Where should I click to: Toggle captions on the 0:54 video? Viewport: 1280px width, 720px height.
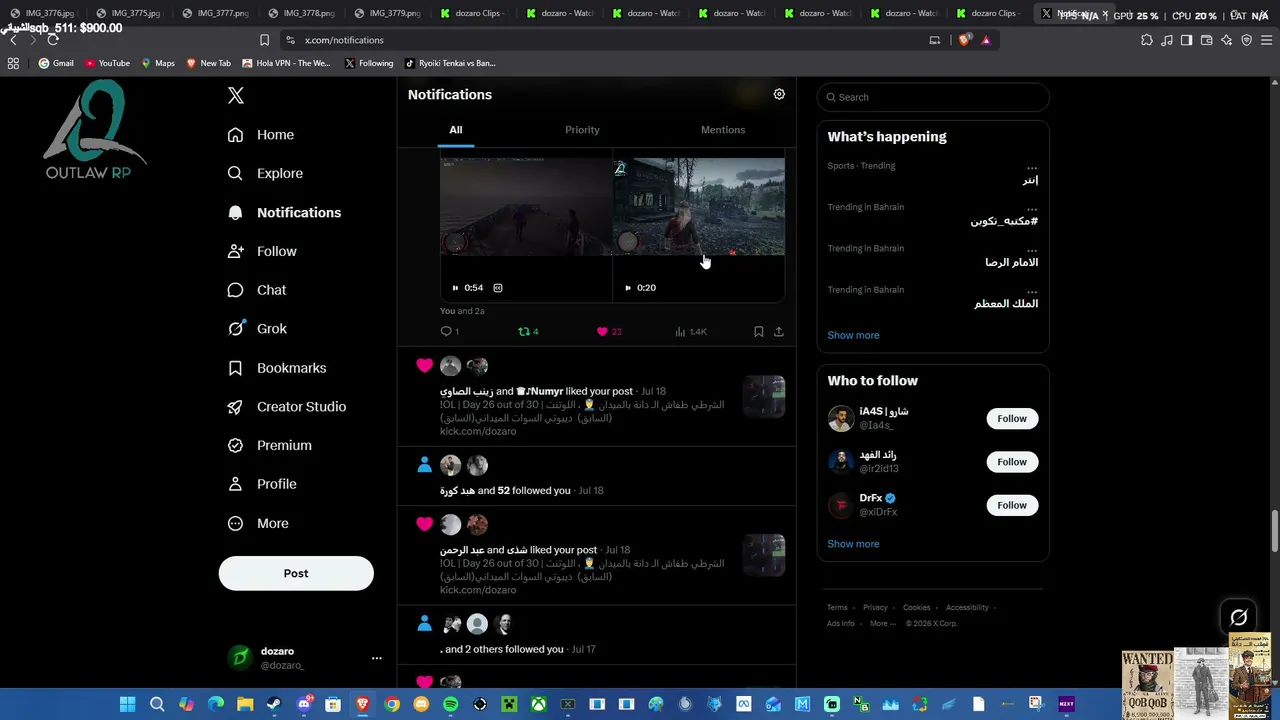pyautogui.click(x=498, y=288)
